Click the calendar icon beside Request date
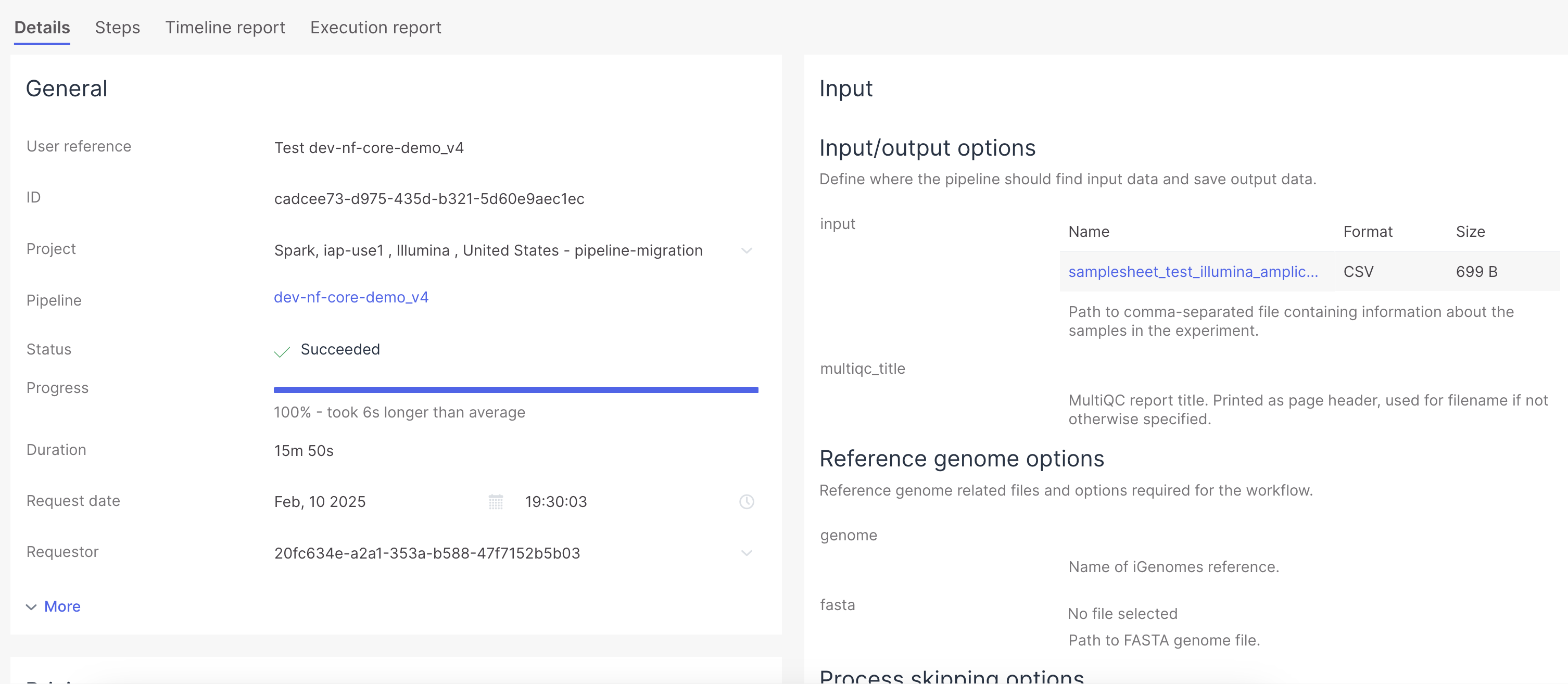The image size is (1568, 684). tap(496, 501)
